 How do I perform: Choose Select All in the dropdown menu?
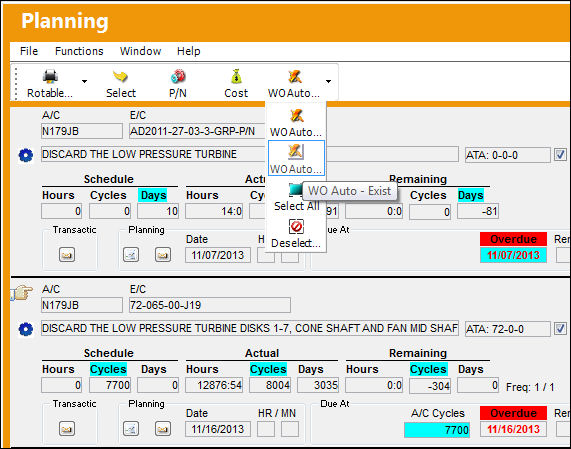296,198
